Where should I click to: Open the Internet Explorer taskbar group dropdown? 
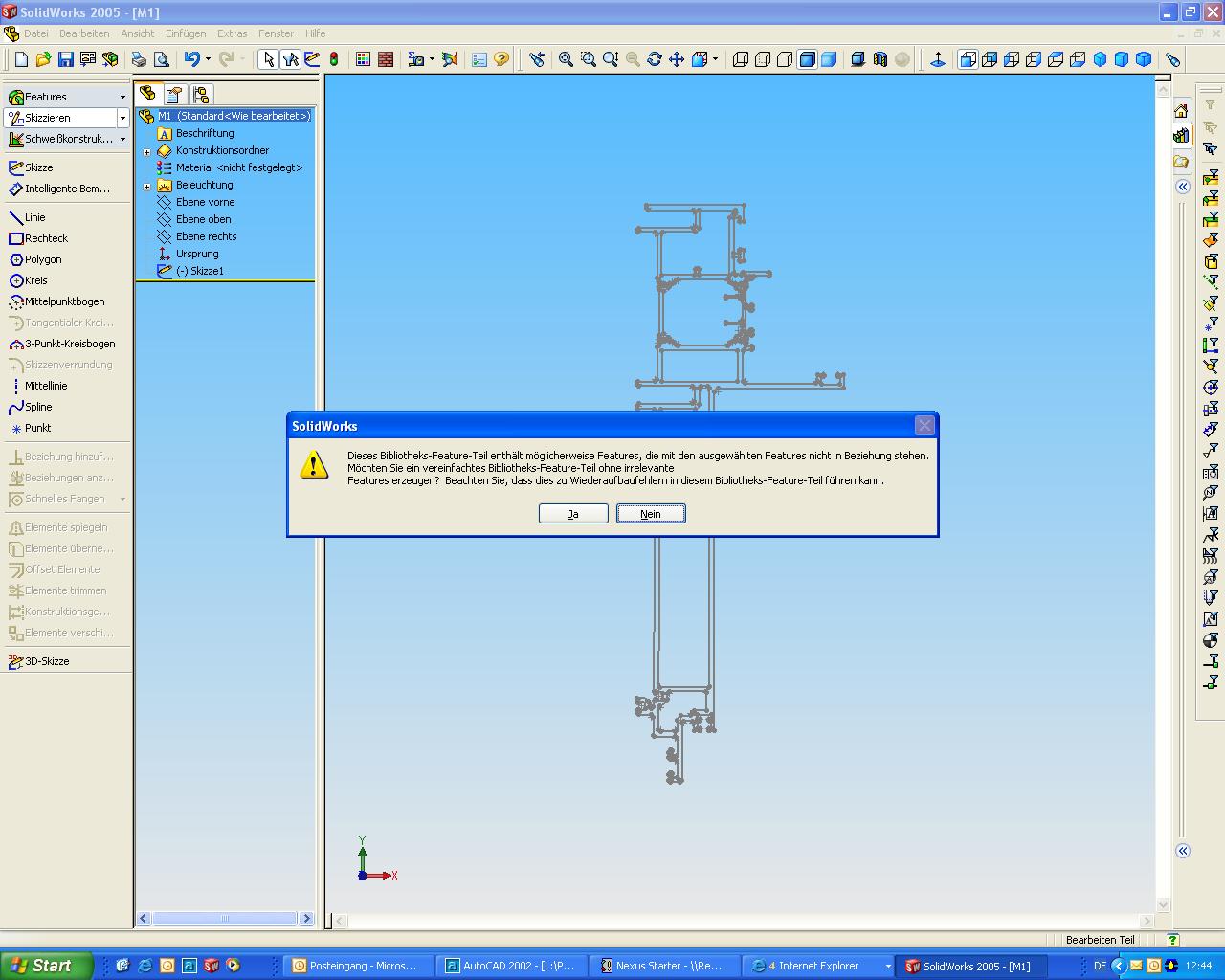tap(887, 967)
